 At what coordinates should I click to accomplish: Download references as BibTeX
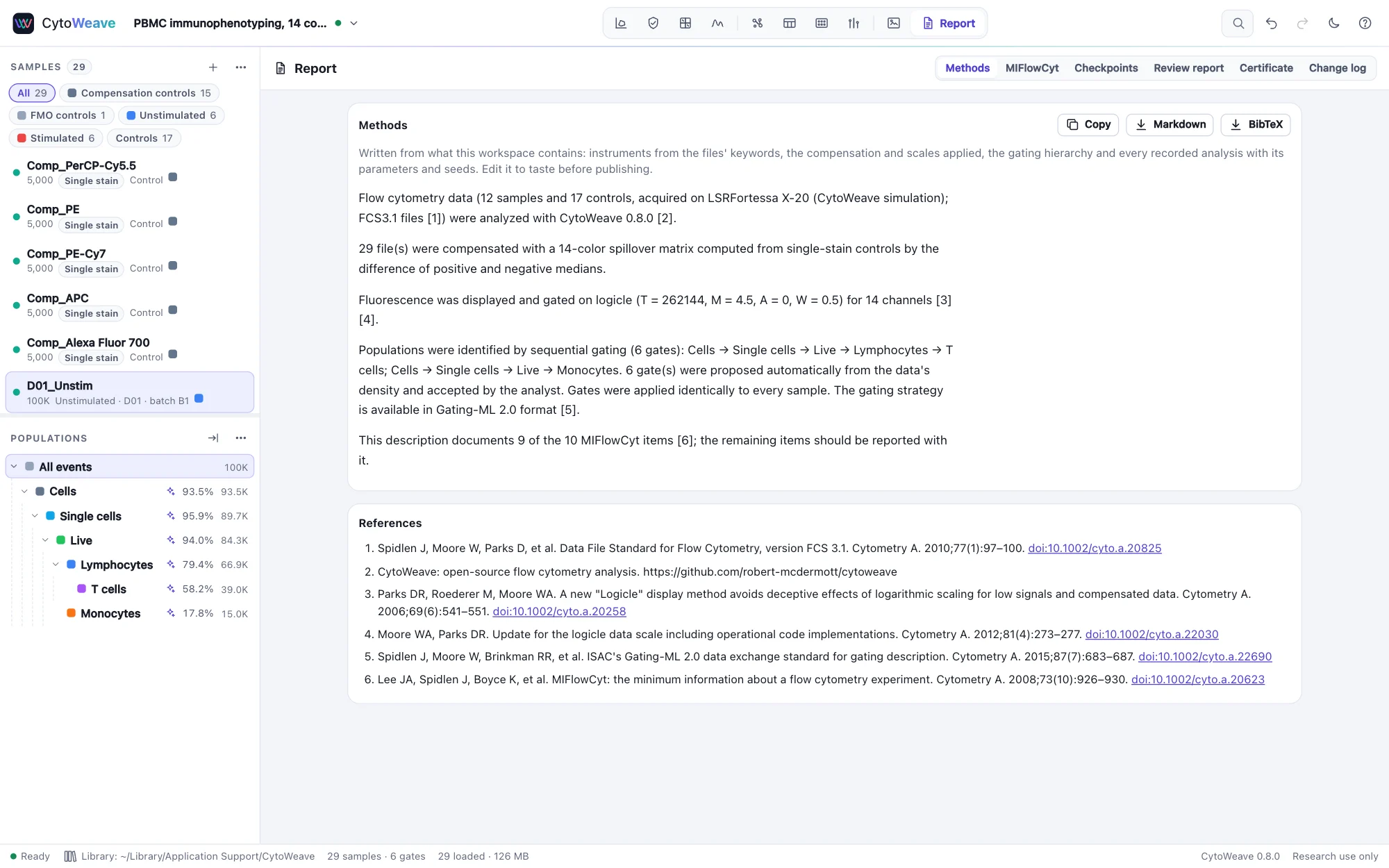click(x=1256, y=124)
